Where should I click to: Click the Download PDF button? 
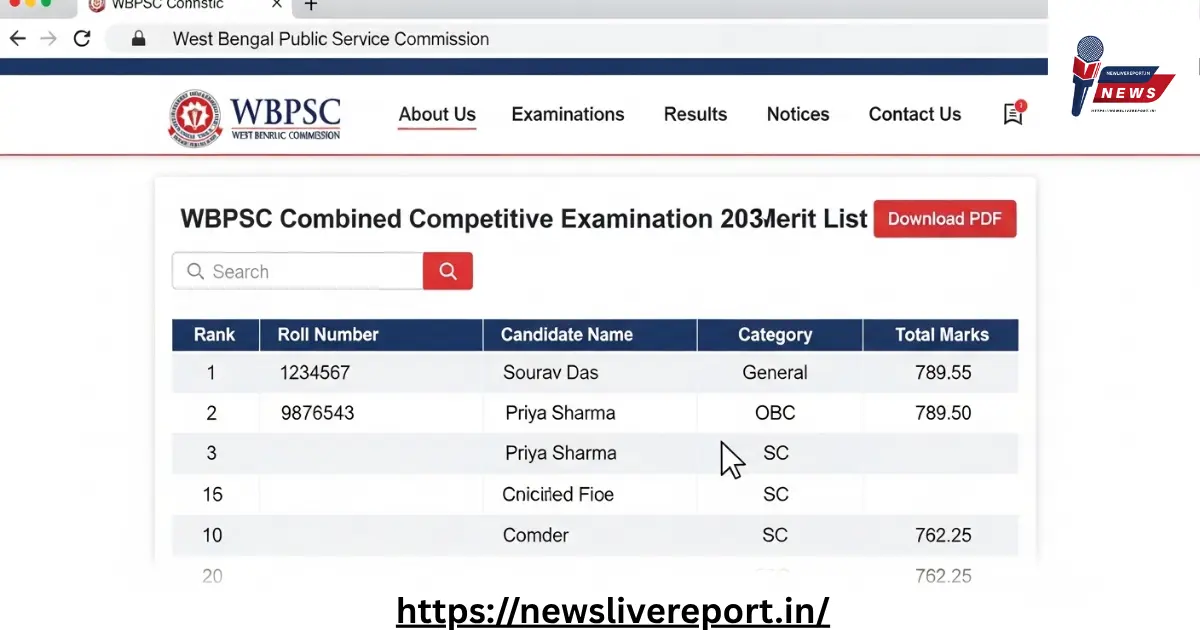click(944, 218)
